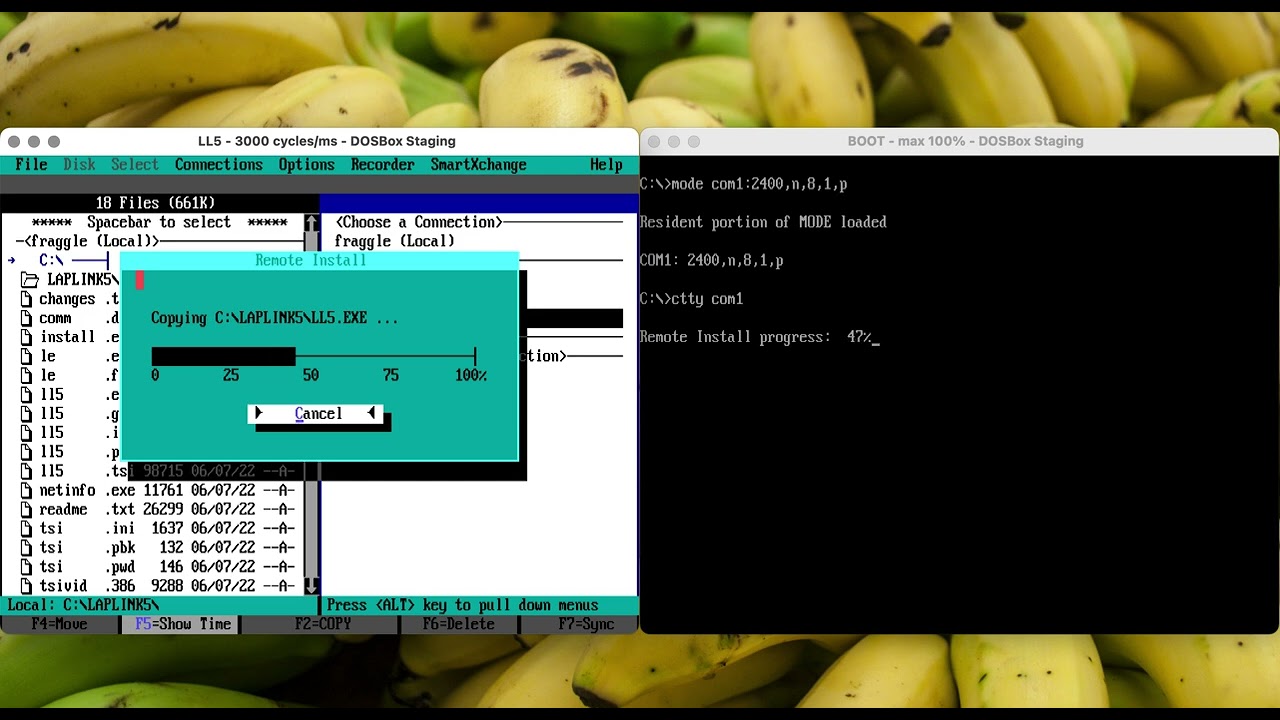Click "Remote Install progress: 47%" text
The image size is (1280, 720).
(x=755, y=337)
